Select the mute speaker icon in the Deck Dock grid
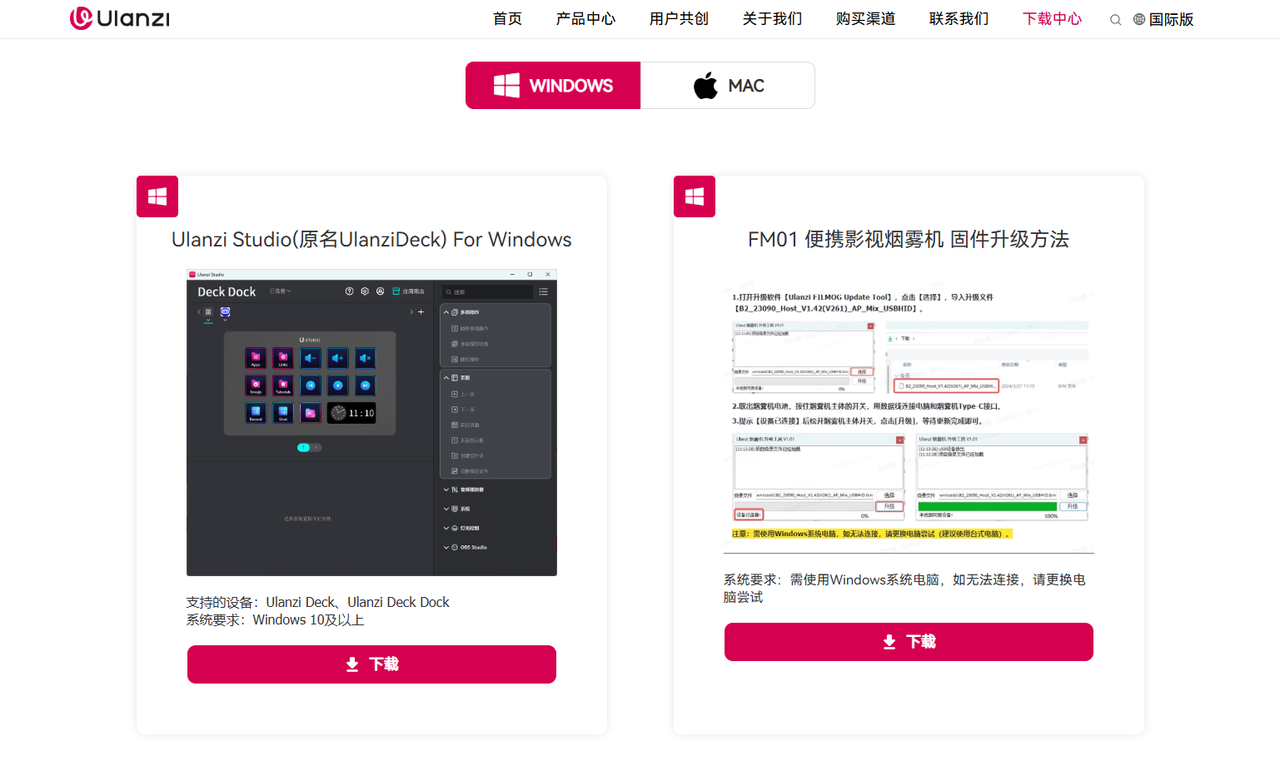This screenshot has height=761, width=1280. 365,358
